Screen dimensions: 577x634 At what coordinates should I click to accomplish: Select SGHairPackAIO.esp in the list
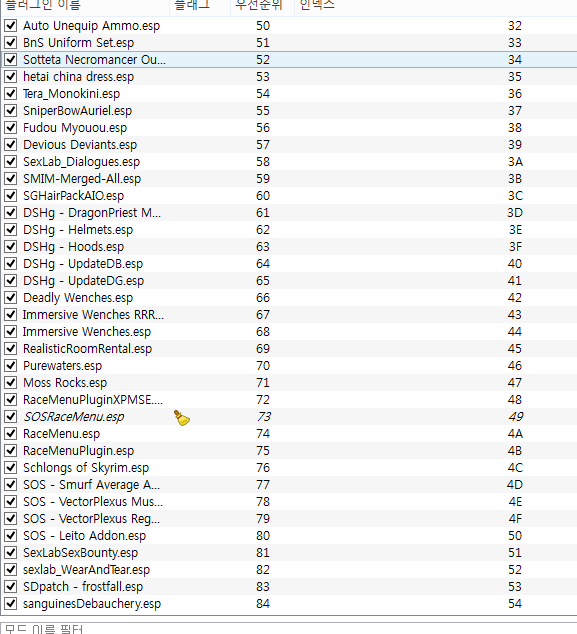[289, 196]
